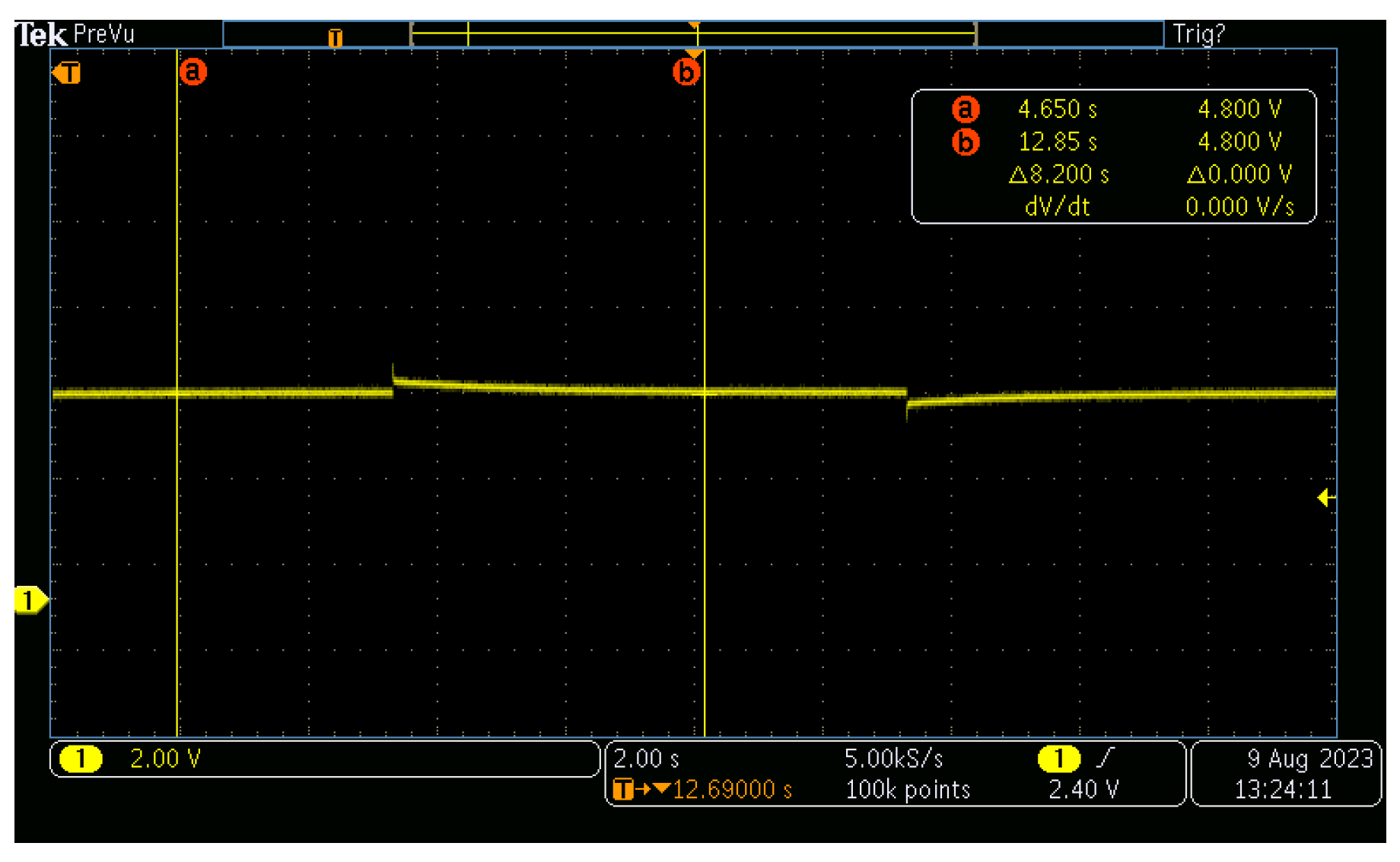
Task: Click the 'Trig?' trigger status text
Action: 1198,34
